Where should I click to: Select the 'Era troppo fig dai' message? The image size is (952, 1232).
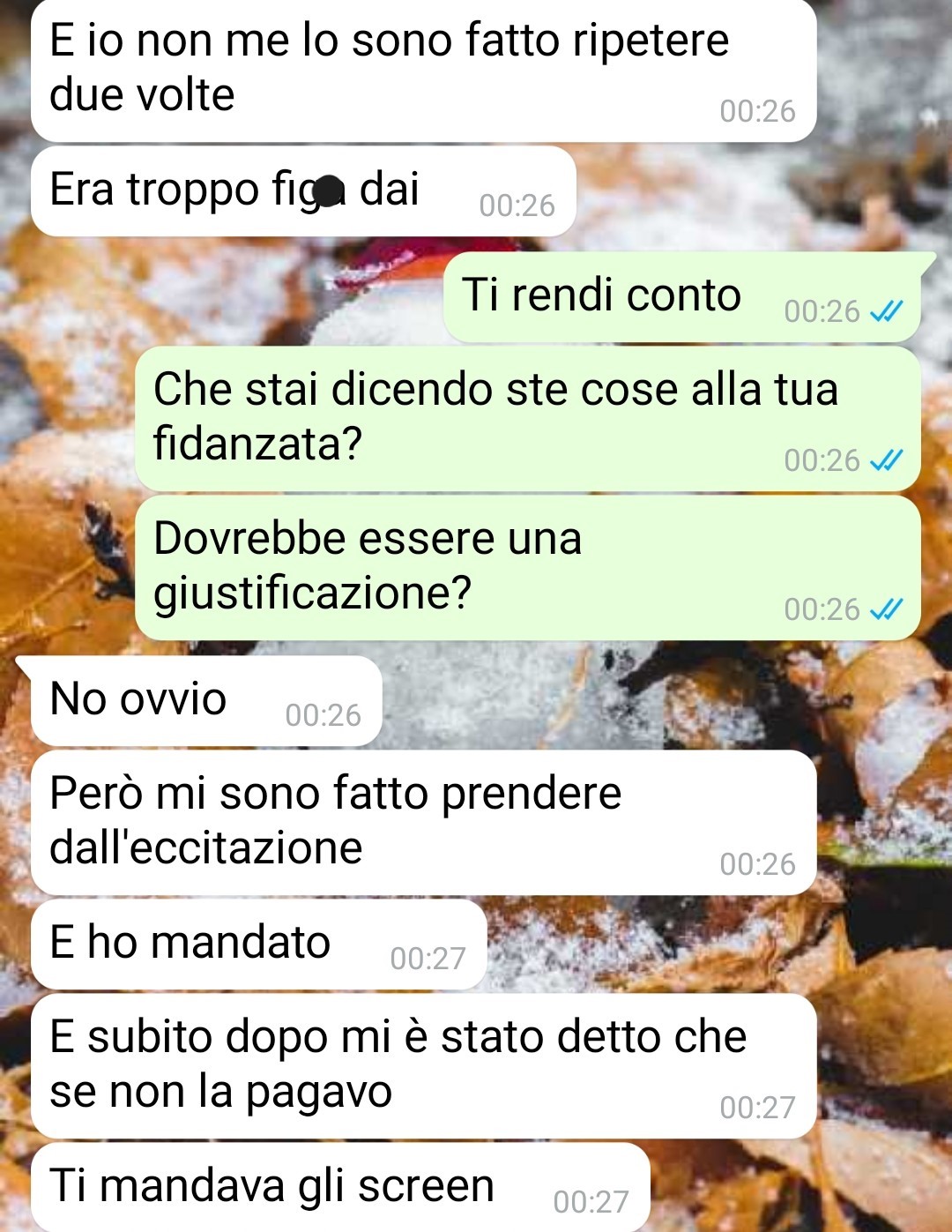[x=303, y=191]
